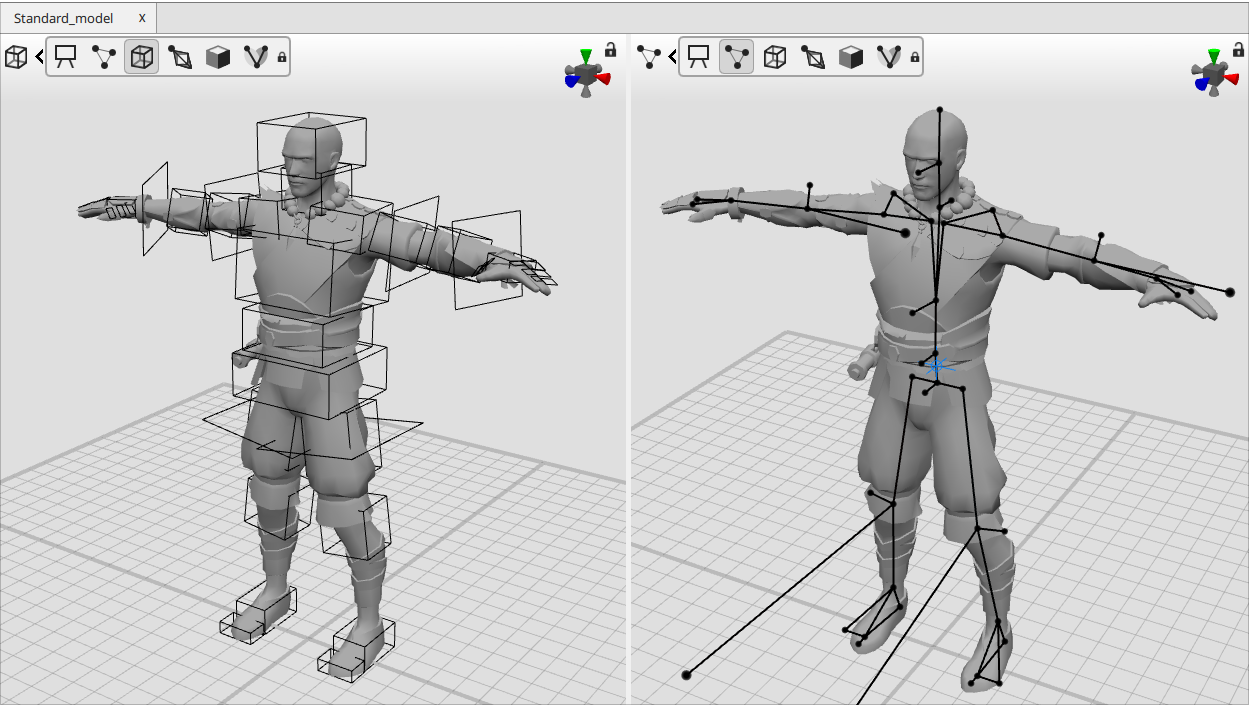Click the V-shaped weights icon in left toolbar

click(256, 57)
